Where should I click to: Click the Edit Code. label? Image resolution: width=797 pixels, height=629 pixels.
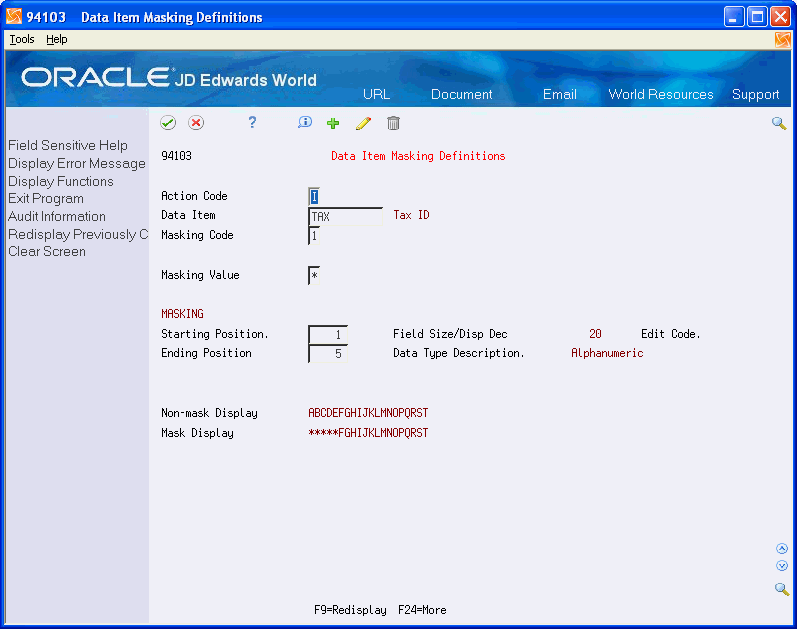pos(670,334)
